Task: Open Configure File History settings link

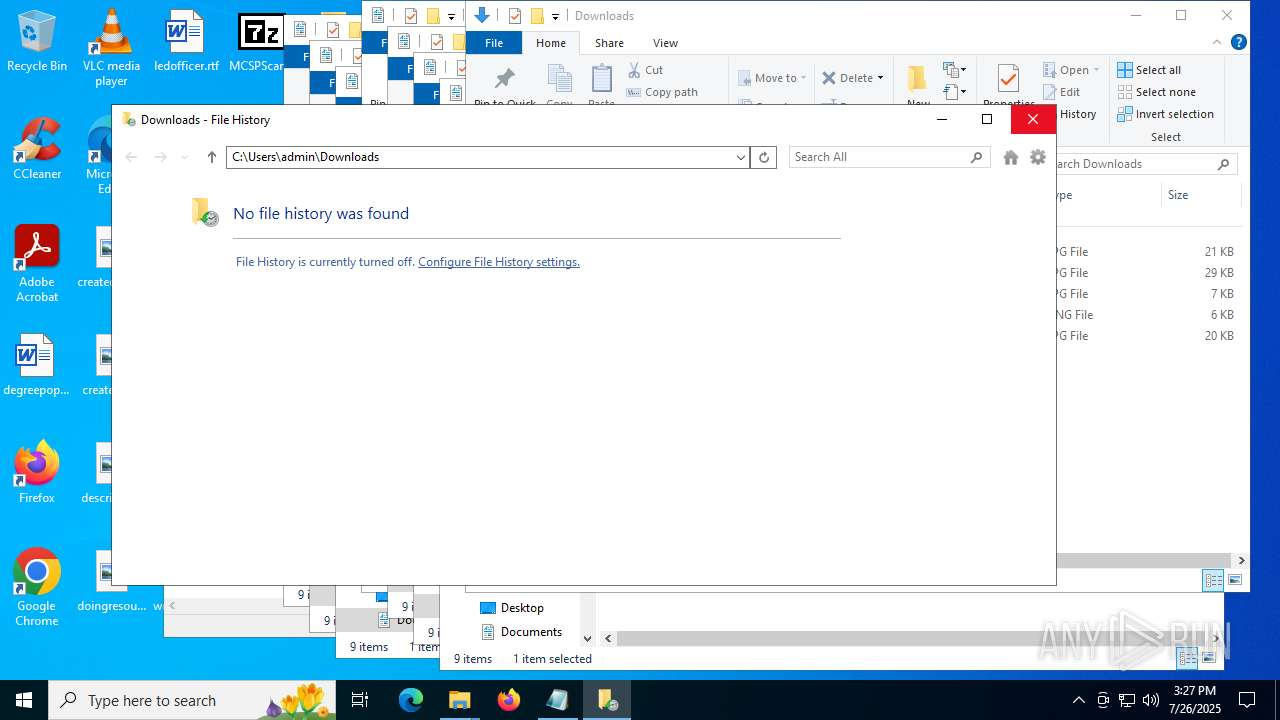Action: (x=499, y=262)
